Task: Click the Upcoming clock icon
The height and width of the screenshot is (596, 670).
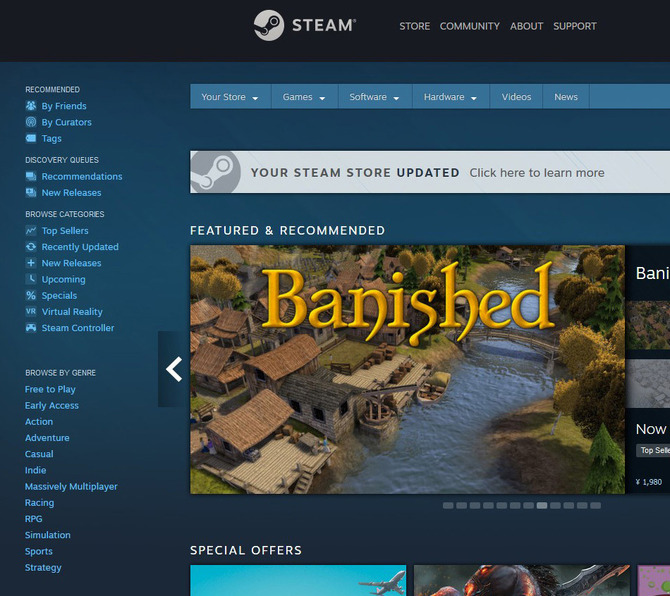Action: (31, 279)
